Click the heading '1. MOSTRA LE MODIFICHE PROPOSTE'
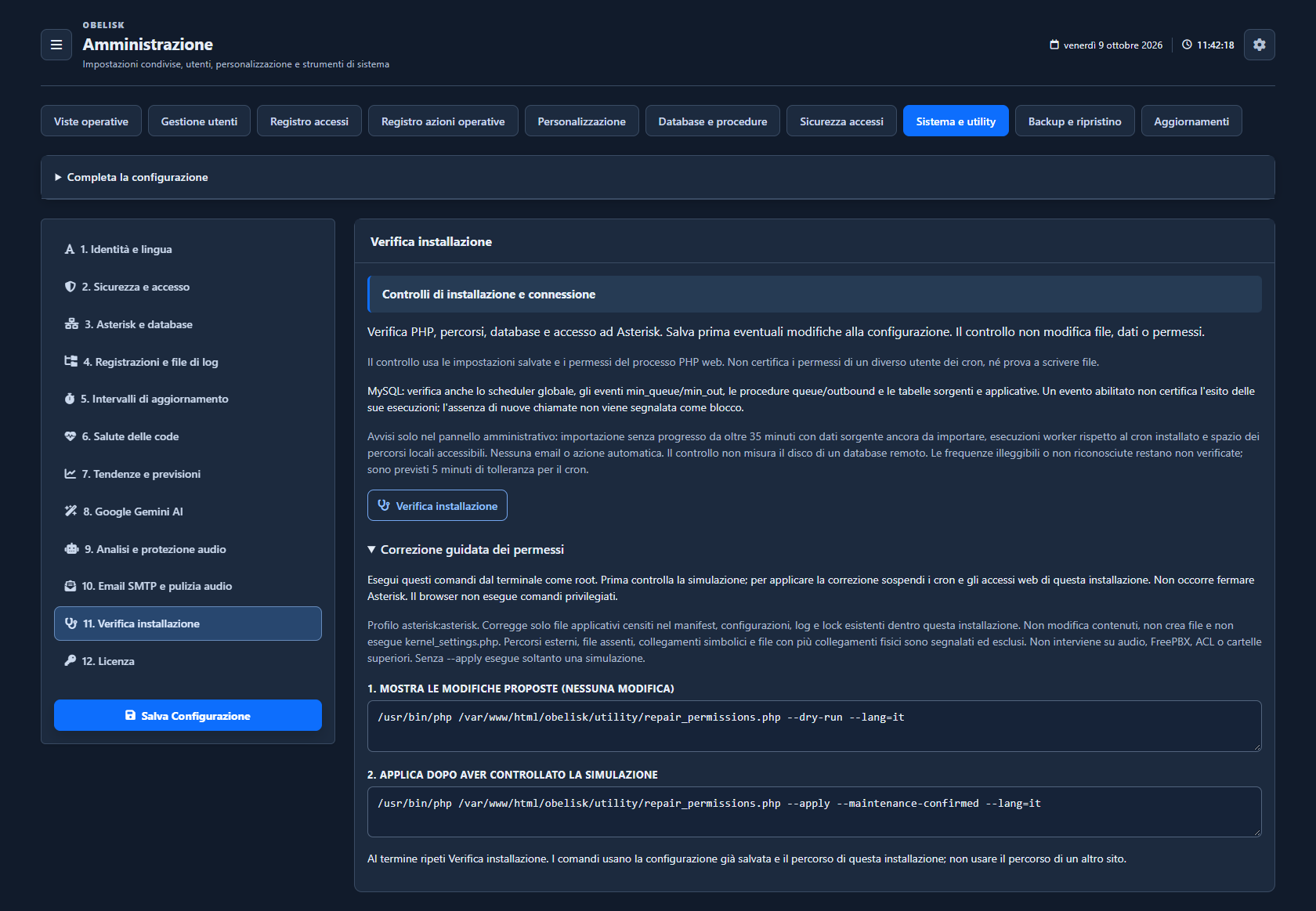1316x911 pixels. click(521, 689)
